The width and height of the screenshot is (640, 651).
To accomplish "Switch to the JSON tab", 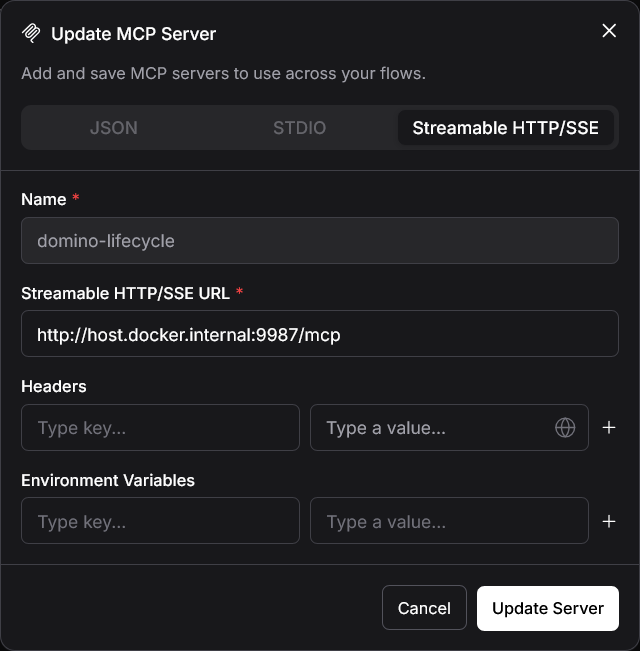I will click(114, 127).
